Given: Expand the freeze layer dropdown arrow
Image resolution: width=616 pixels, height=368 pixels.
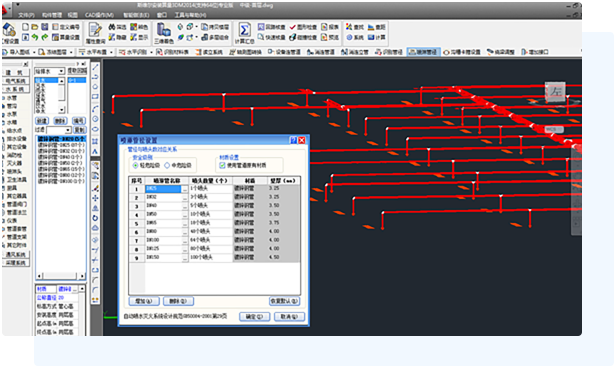Looking at the screenshot, I should [x=71, y=52].
